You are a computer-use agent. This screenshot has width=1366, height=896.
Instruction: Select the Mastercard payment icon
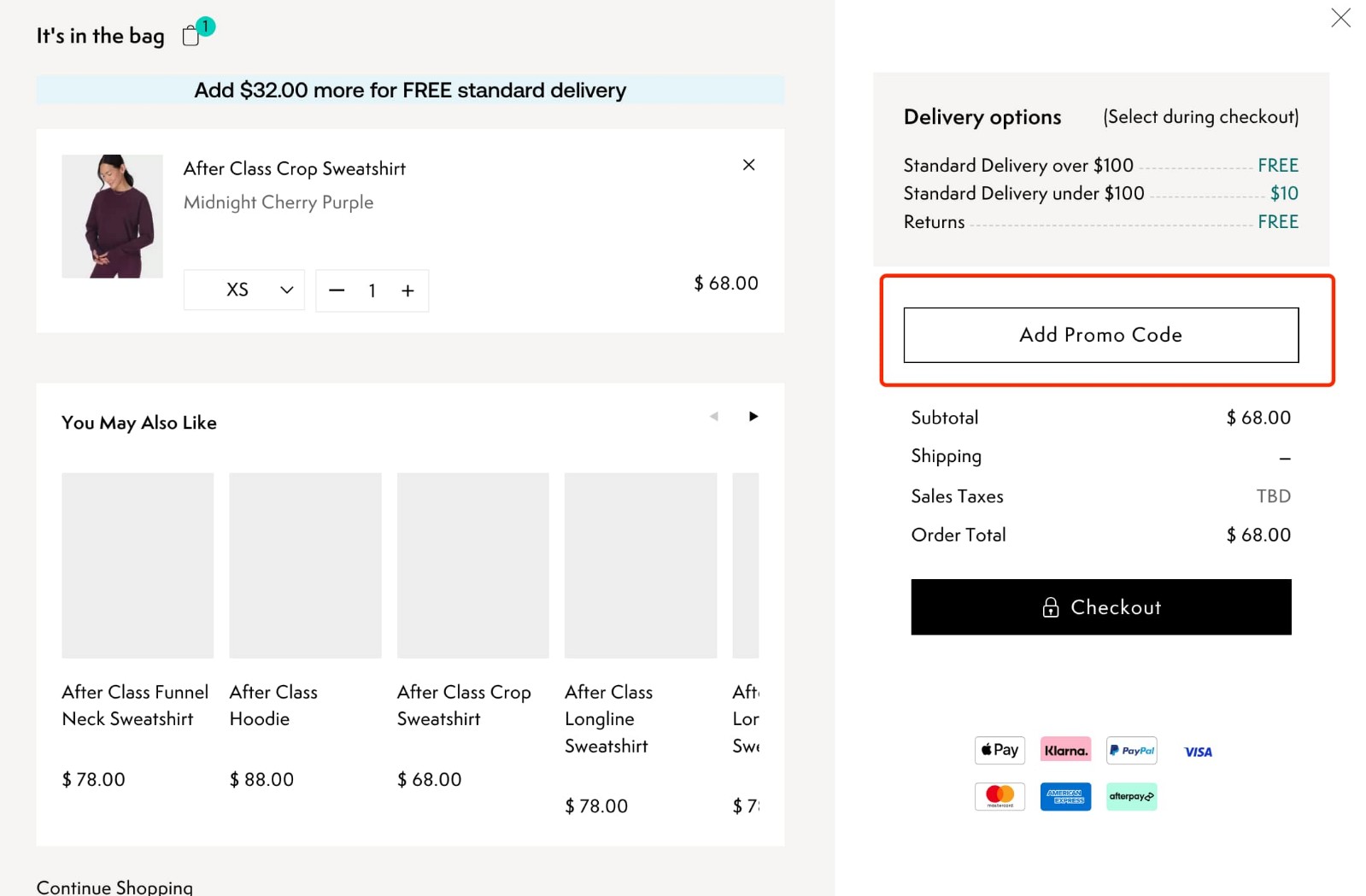pos(998,795)
